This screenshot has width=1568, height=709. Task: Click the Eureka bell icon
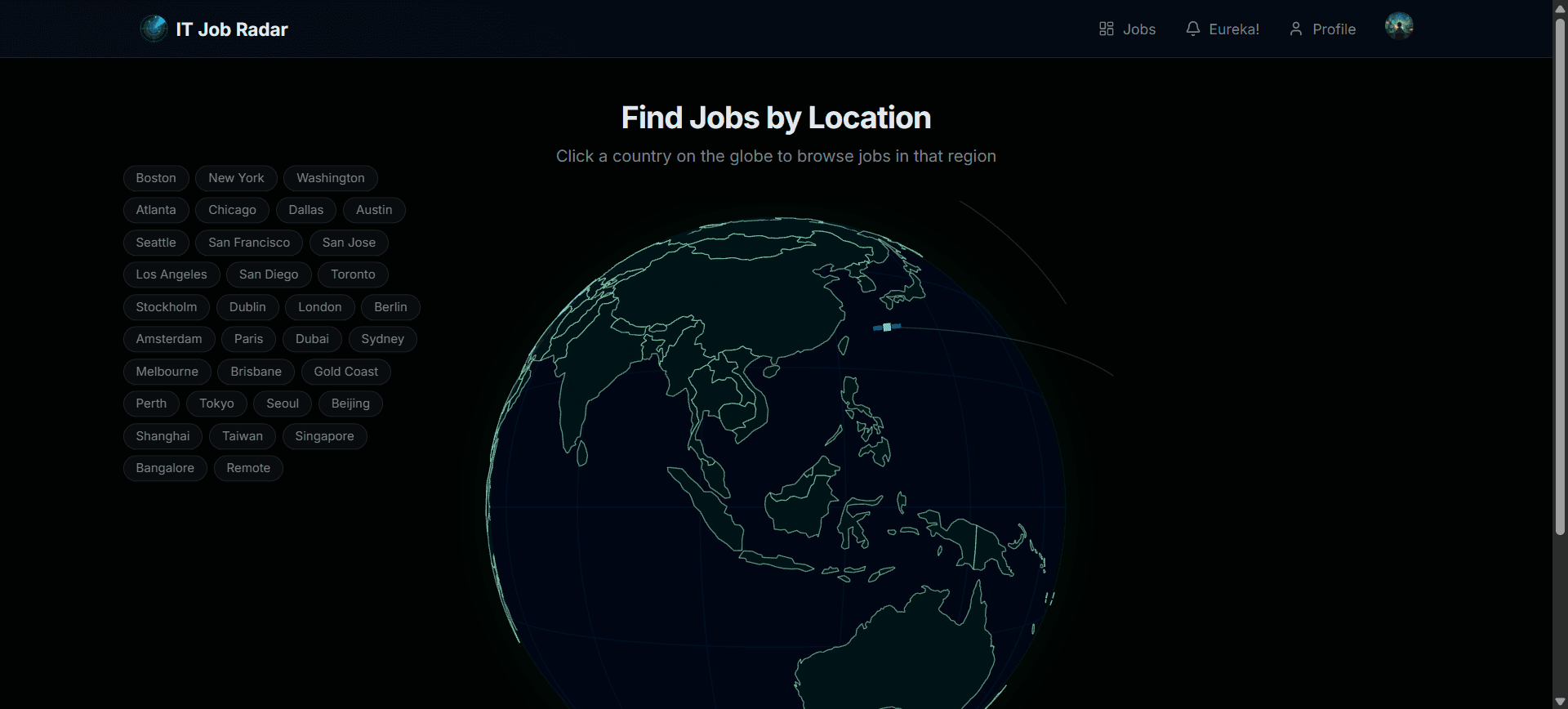coord(1192,29)
